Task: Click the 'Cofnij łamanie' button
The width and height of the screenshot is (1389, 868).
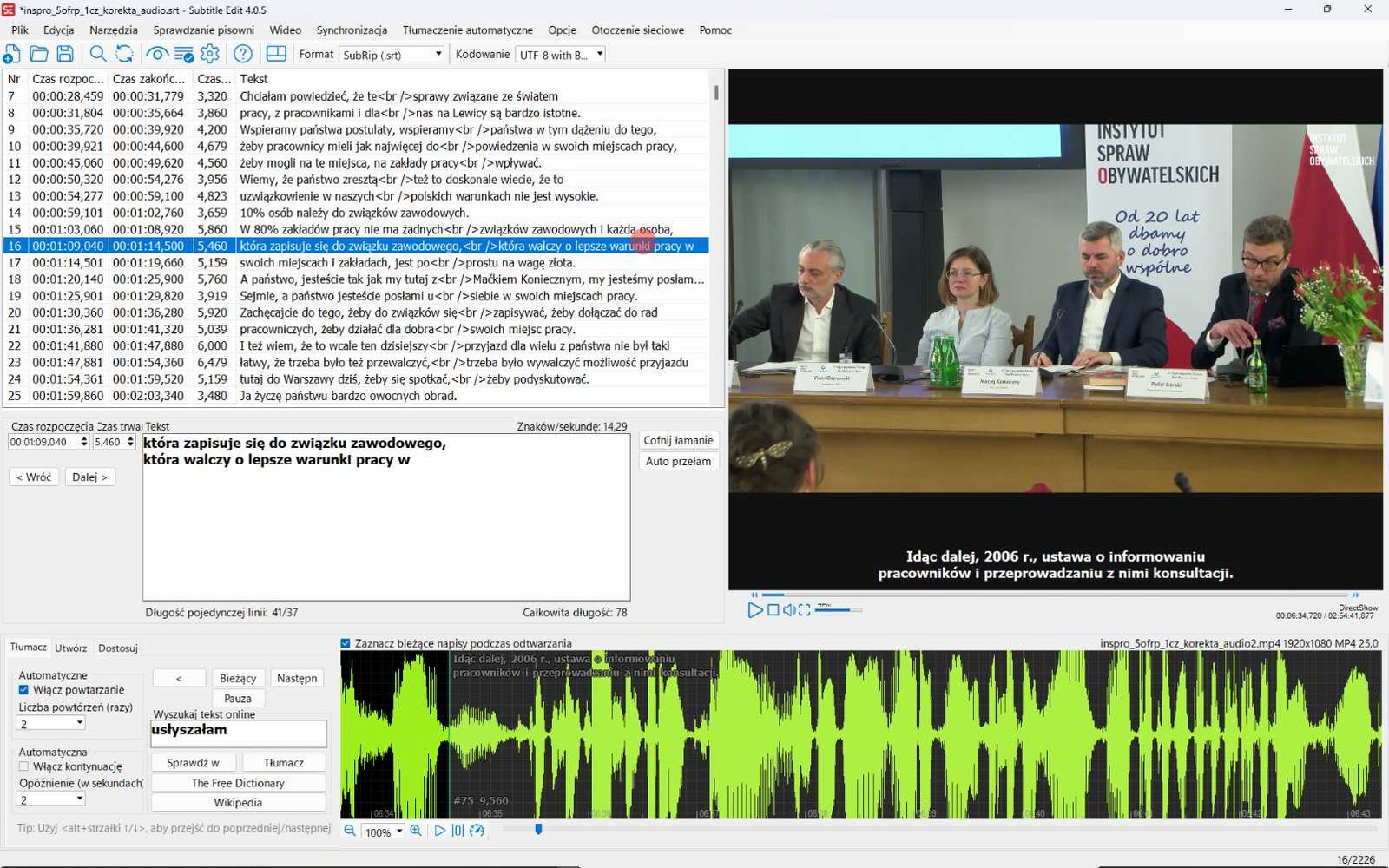Action: pyautogui.click(x=678, y=440)
